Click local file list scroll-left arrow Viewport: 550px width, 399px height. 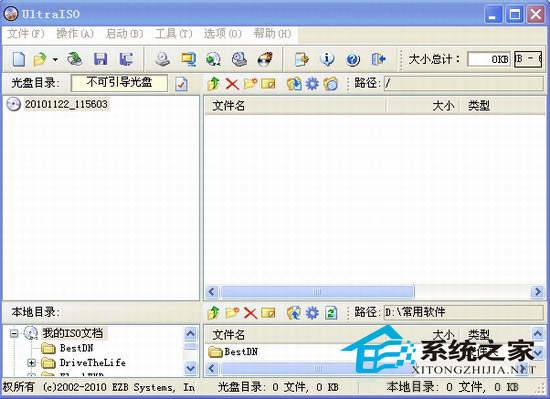point(212,368)
